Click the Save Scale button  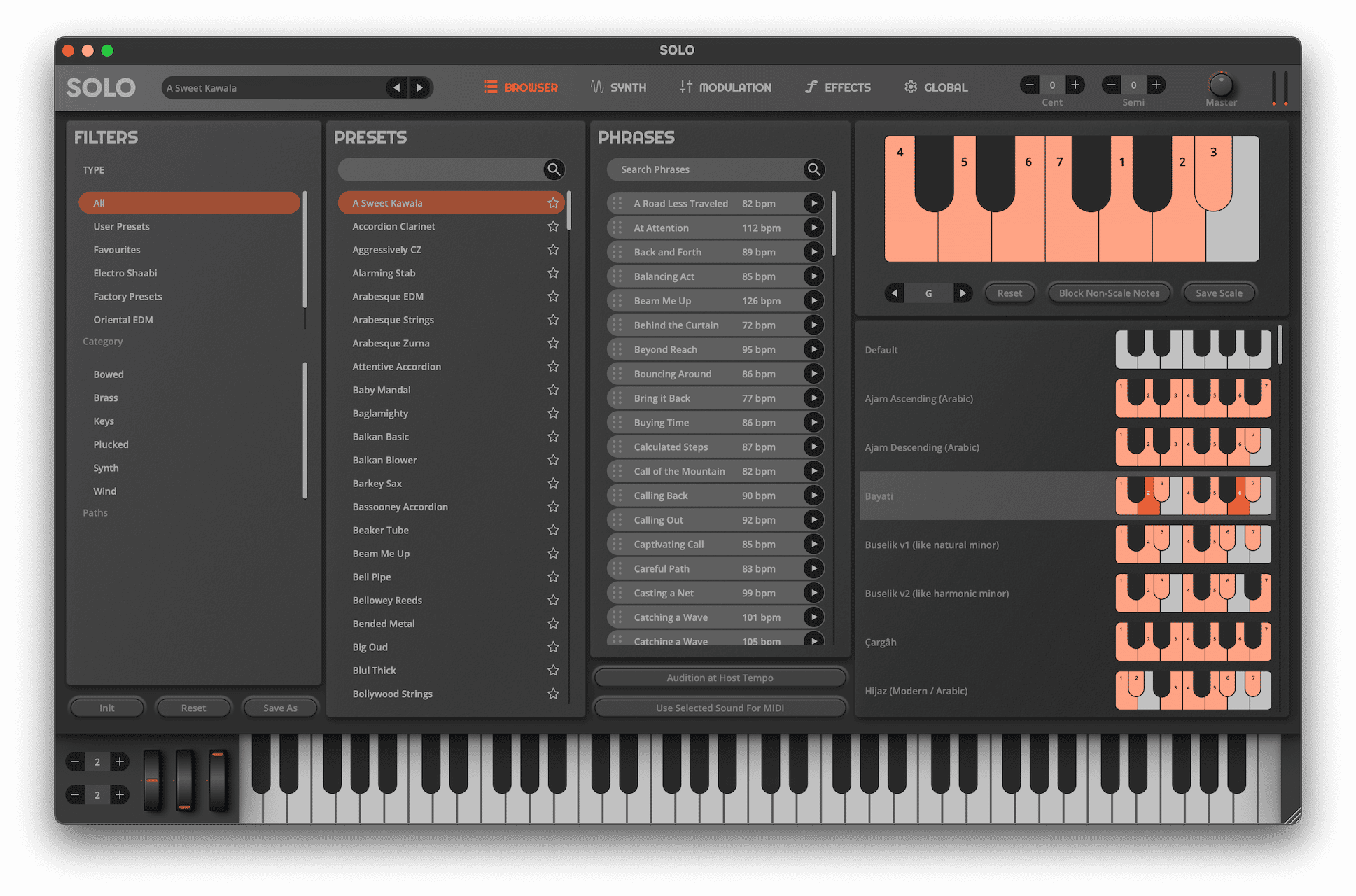click(x=1219, y=293)
